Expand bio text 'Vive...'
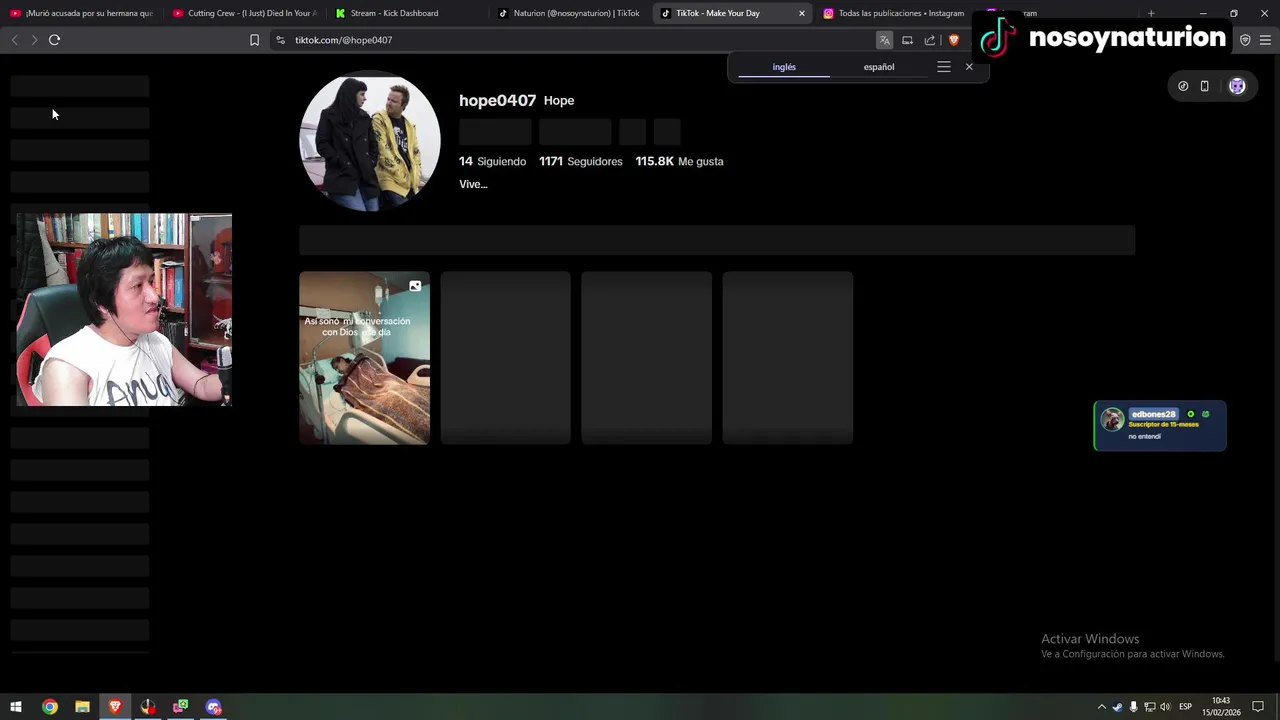1280x720 pixels. 473,184
